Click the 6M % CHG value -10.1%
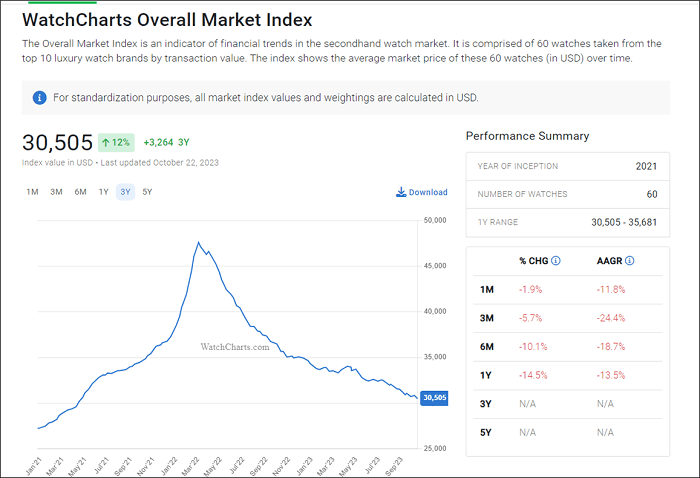Screen dimensions: 700x478 (533, 347)
